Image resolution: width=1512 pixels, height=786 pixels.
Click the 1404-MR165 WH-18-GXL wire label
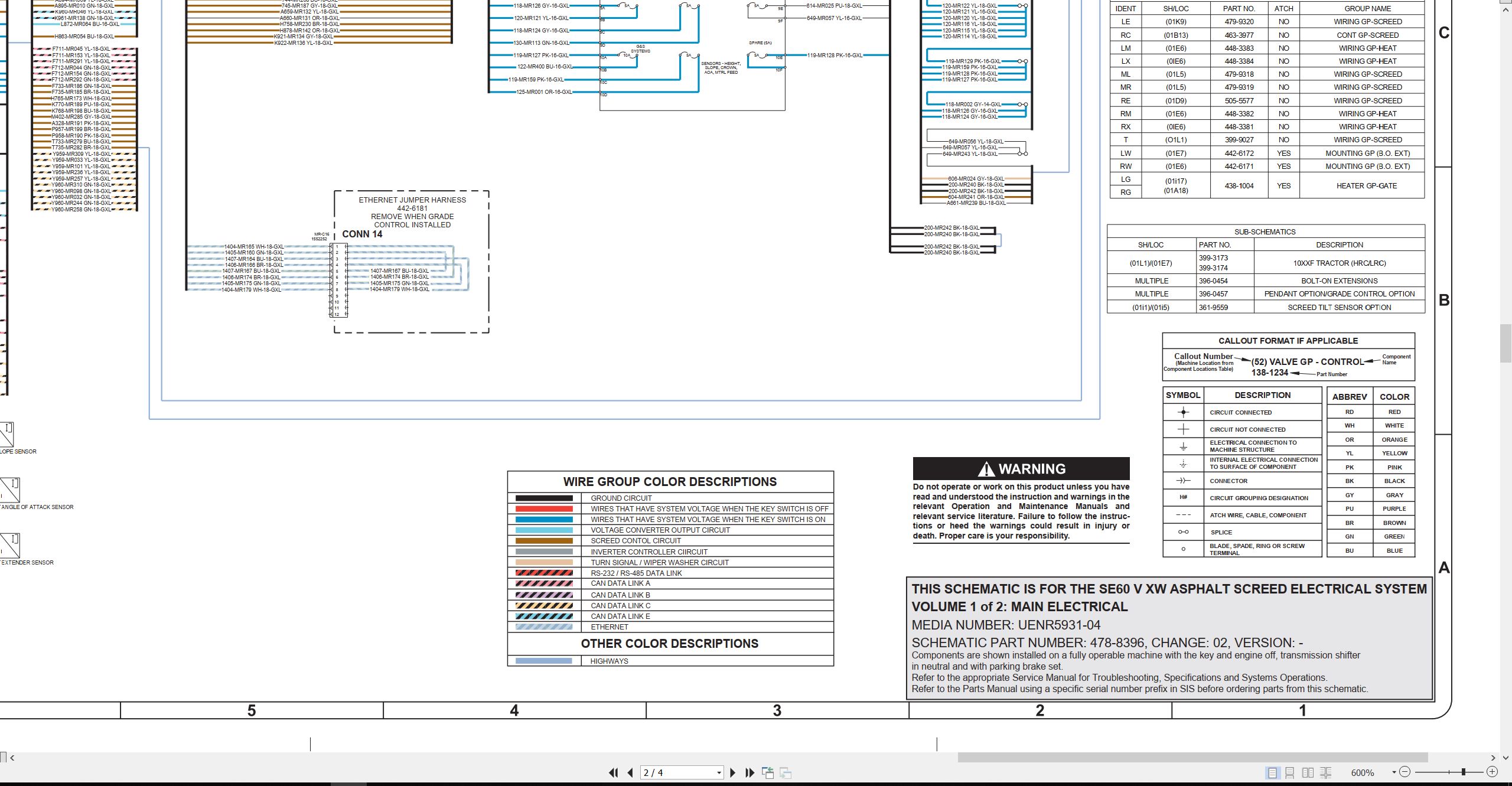(254, 247)
